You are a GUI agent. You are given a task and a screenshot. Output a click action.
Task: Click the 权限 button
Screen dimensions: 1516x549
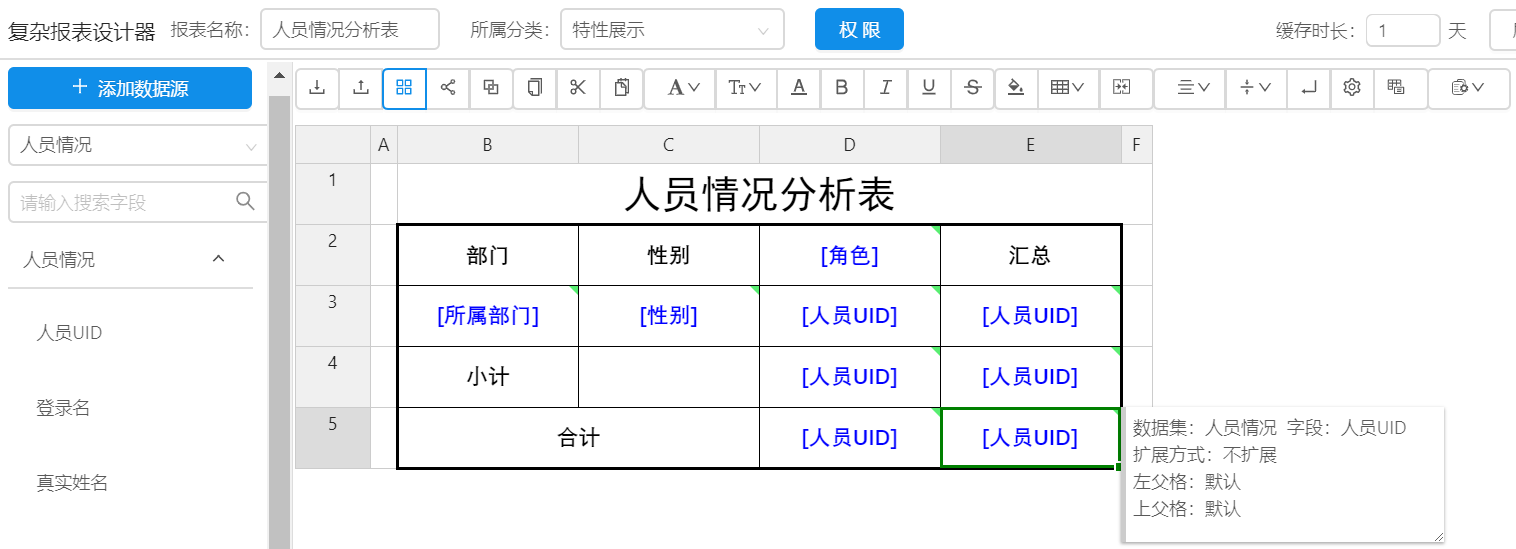[x=859, y=30]
